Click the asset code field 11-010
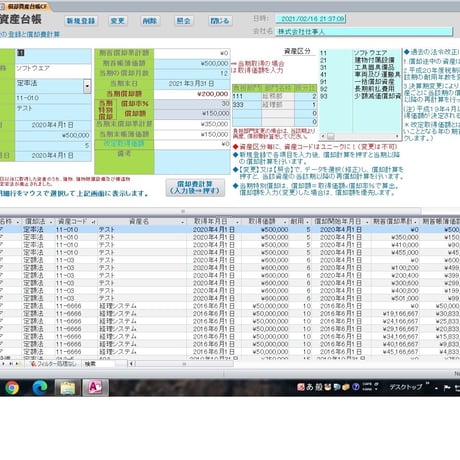Viewport: 460px width, 460px height. click(53, 98)
